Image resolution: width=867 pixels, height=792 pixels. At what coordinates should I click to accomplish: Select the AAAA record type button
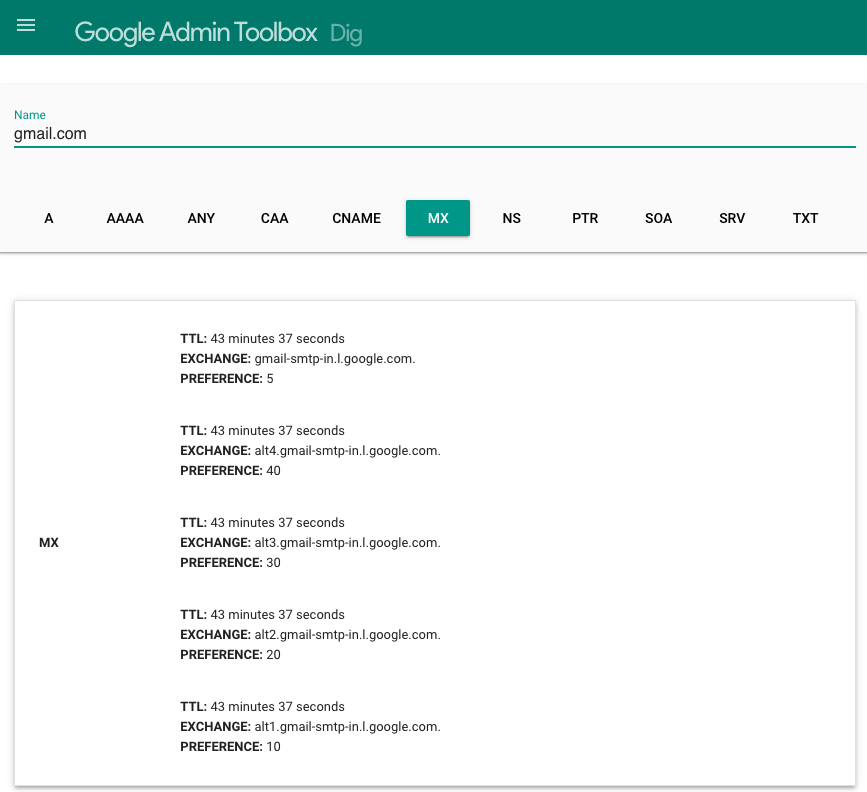tap(125, 218)
